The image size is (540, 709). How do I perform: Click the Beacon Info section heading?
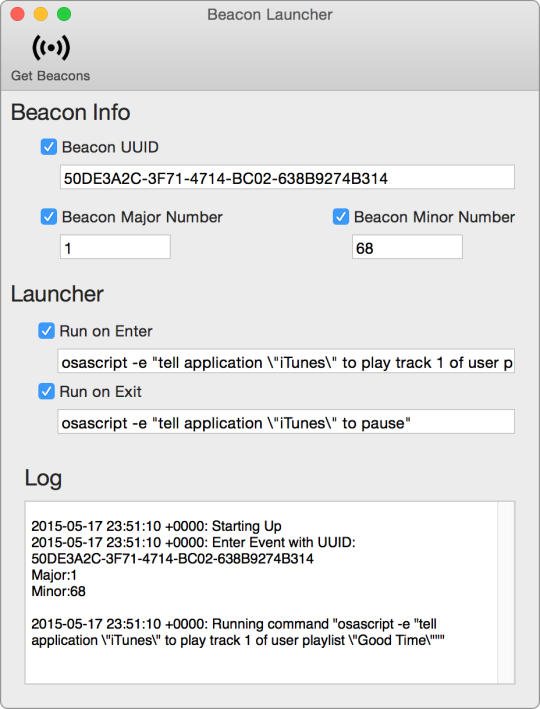tap(71, 112)
